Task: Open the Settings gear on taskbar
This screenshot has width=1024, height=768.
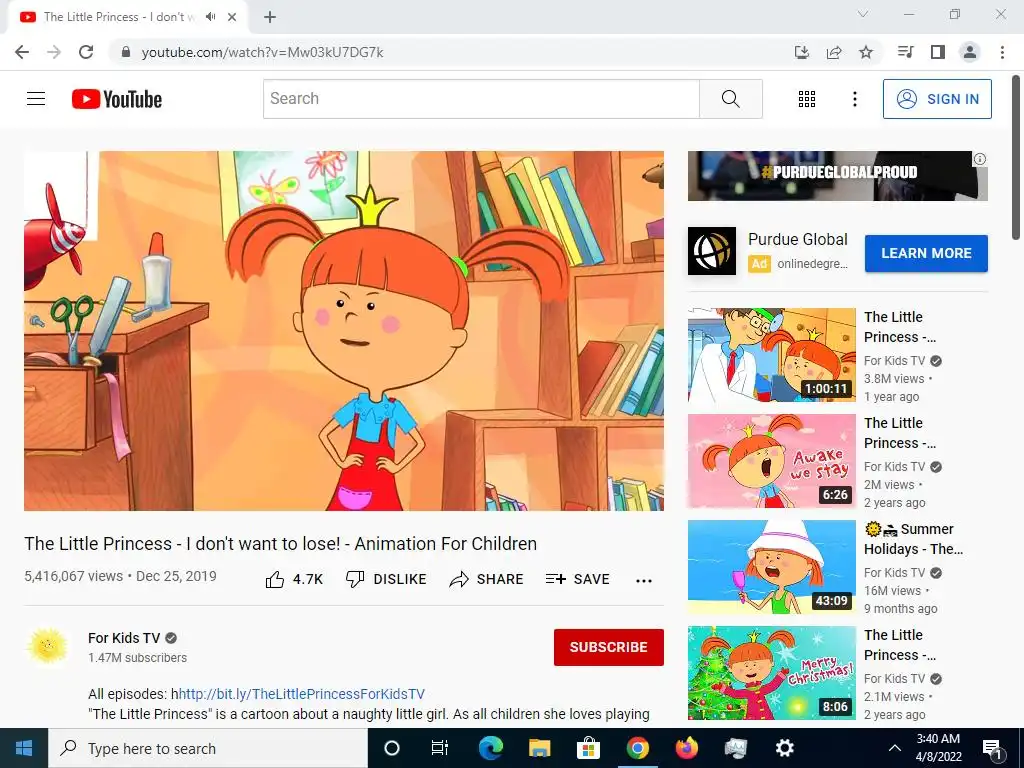Action: tap(784, 748)
